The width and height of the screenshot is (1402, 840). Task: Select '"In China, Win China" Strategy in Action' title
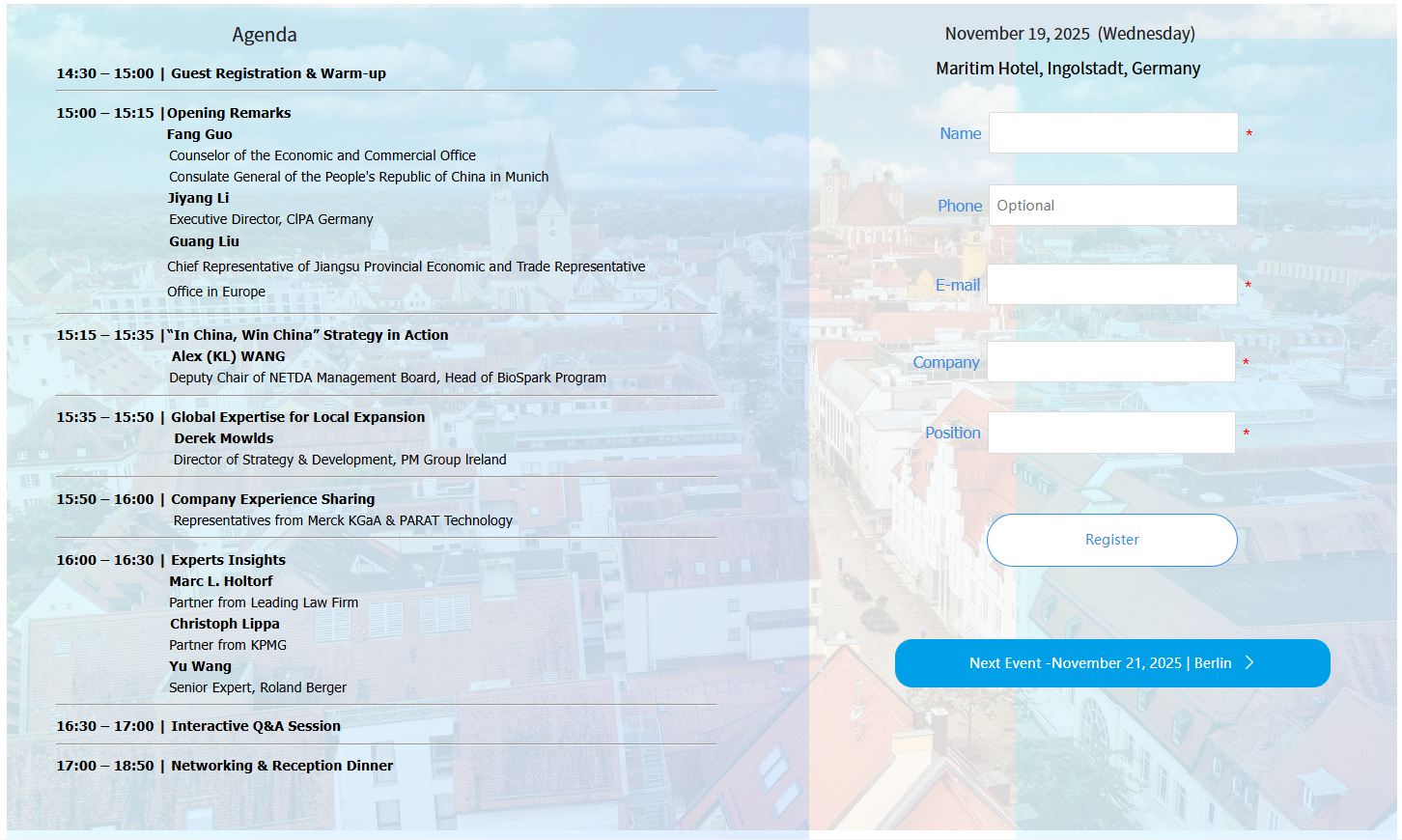[307, 335]
